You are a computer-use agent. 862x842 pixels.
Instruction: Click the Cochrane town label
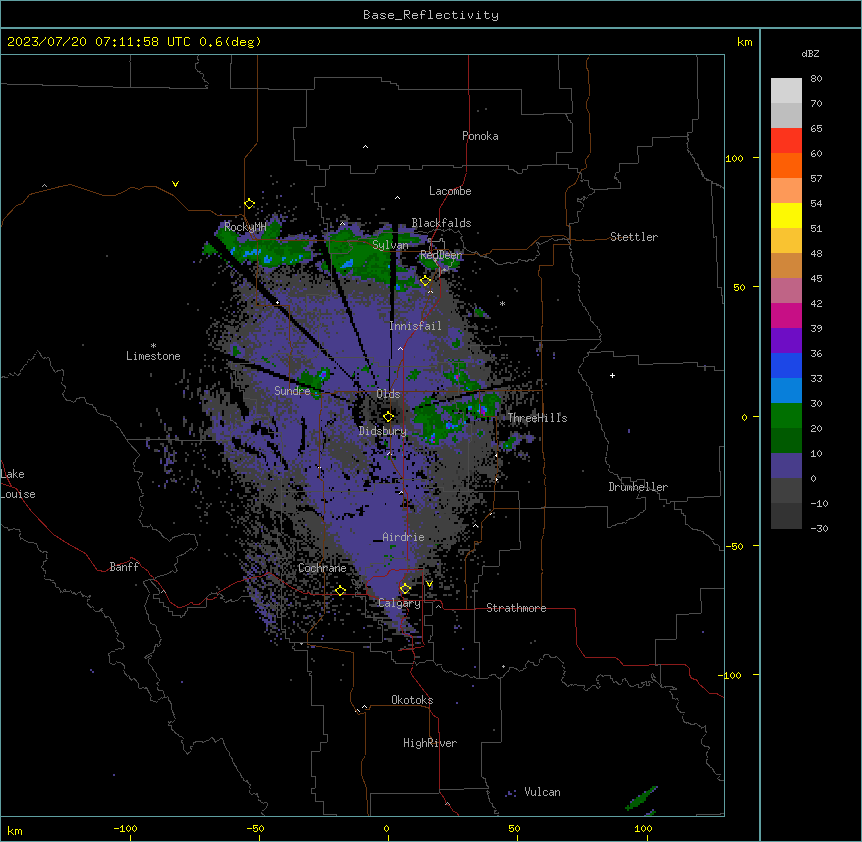click(x=322, y=568)
